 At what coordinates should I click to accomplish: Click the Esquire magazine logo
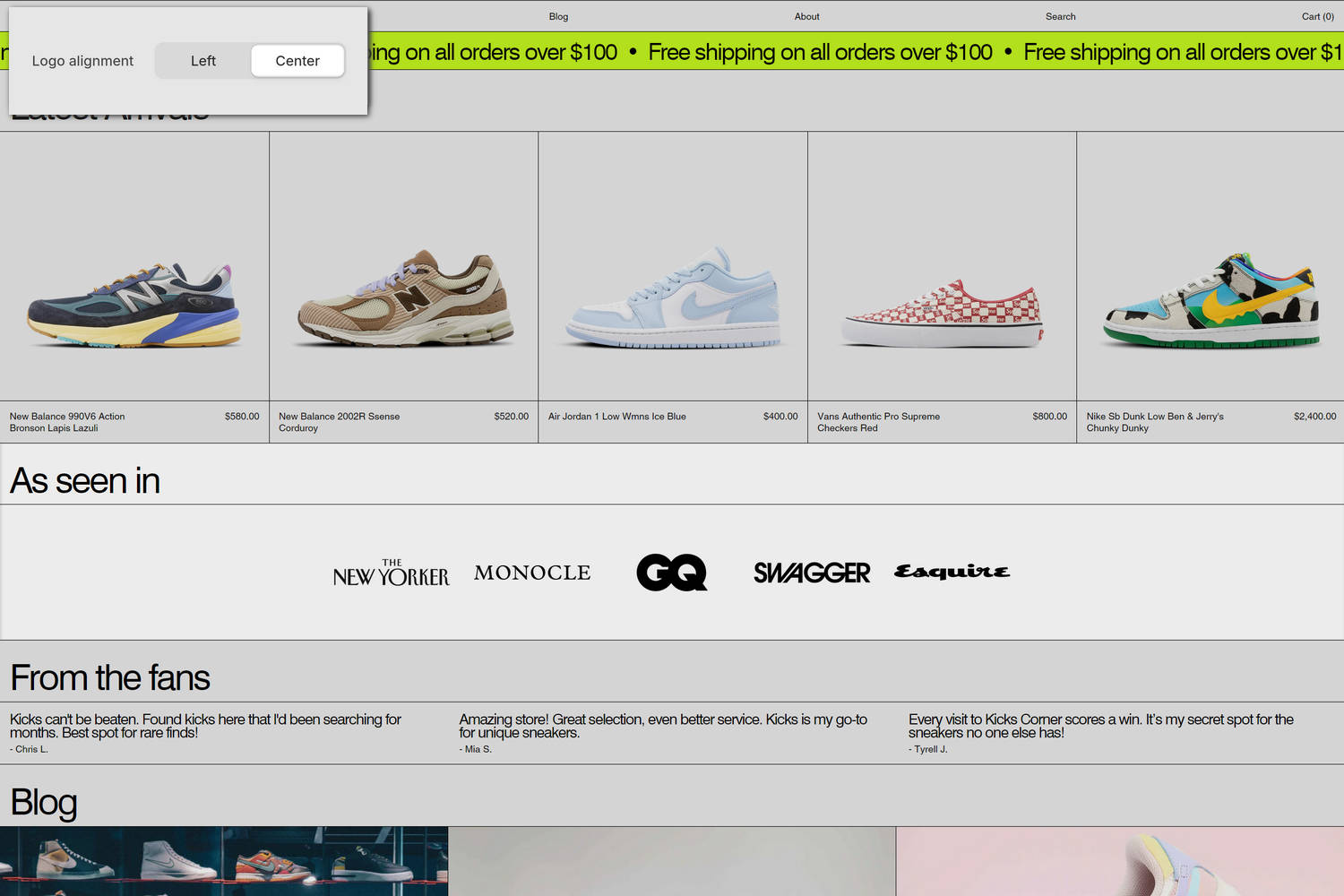[x=951, y=572]
